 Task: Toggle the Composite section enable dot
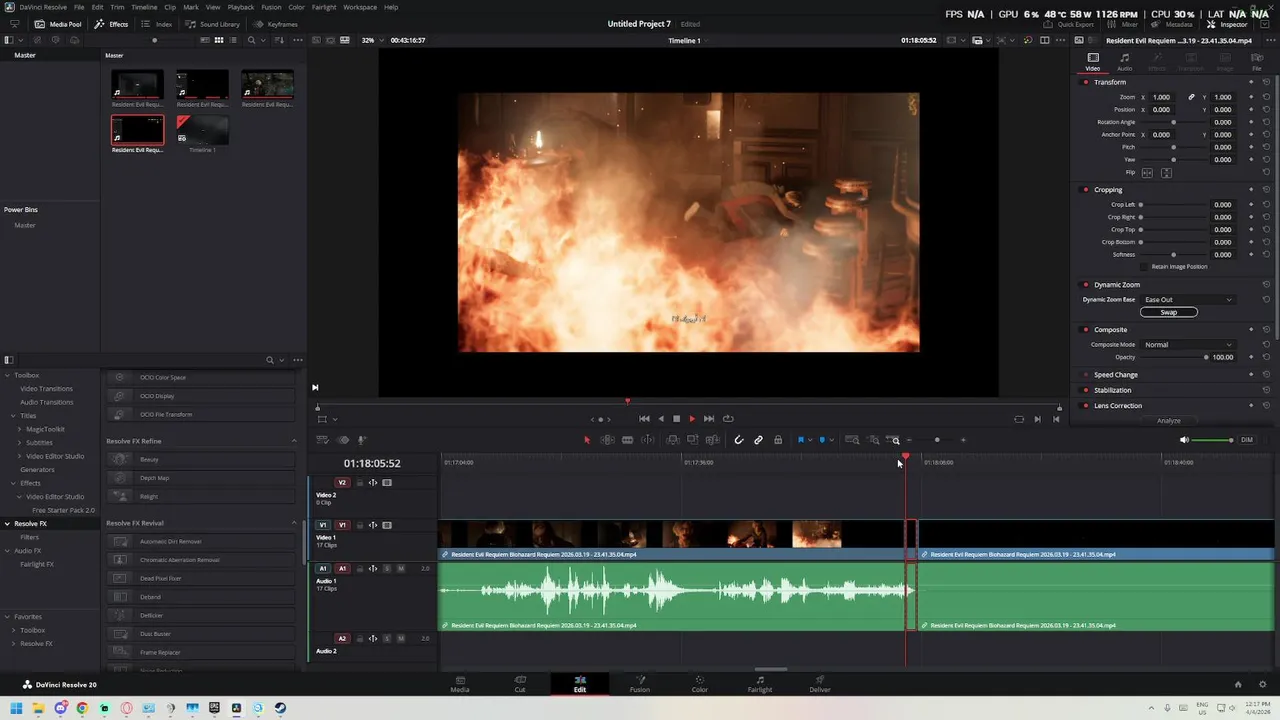click(x=1086, y=330)
